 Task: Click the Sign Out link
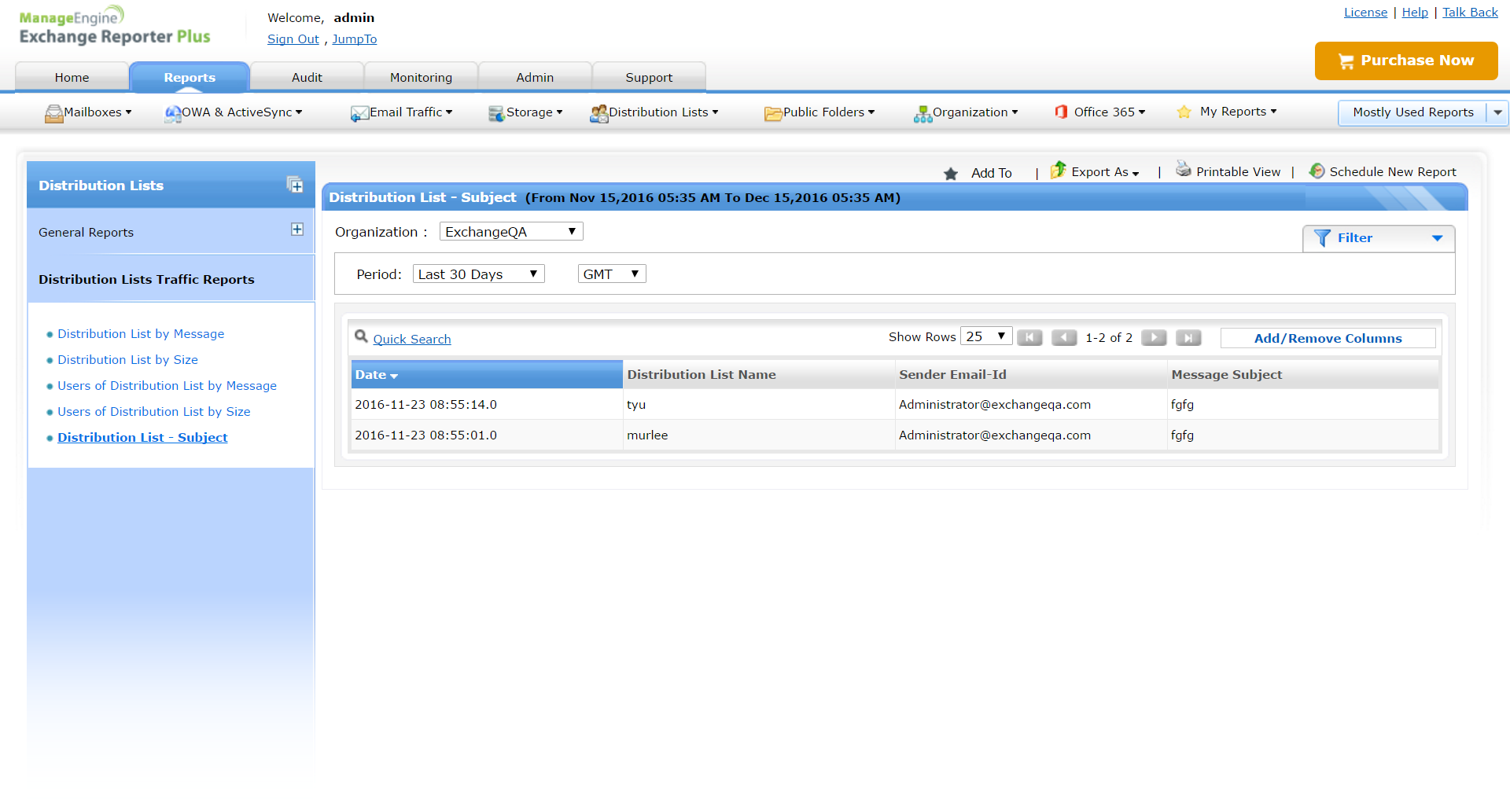tap(293, 39)
